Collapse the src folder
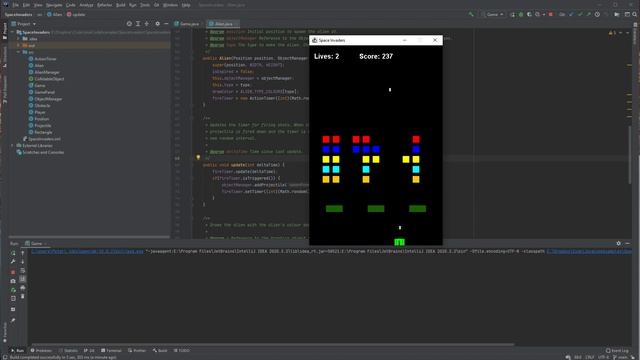640x360 pixels. pyautogui.click(x=18, y=52)
